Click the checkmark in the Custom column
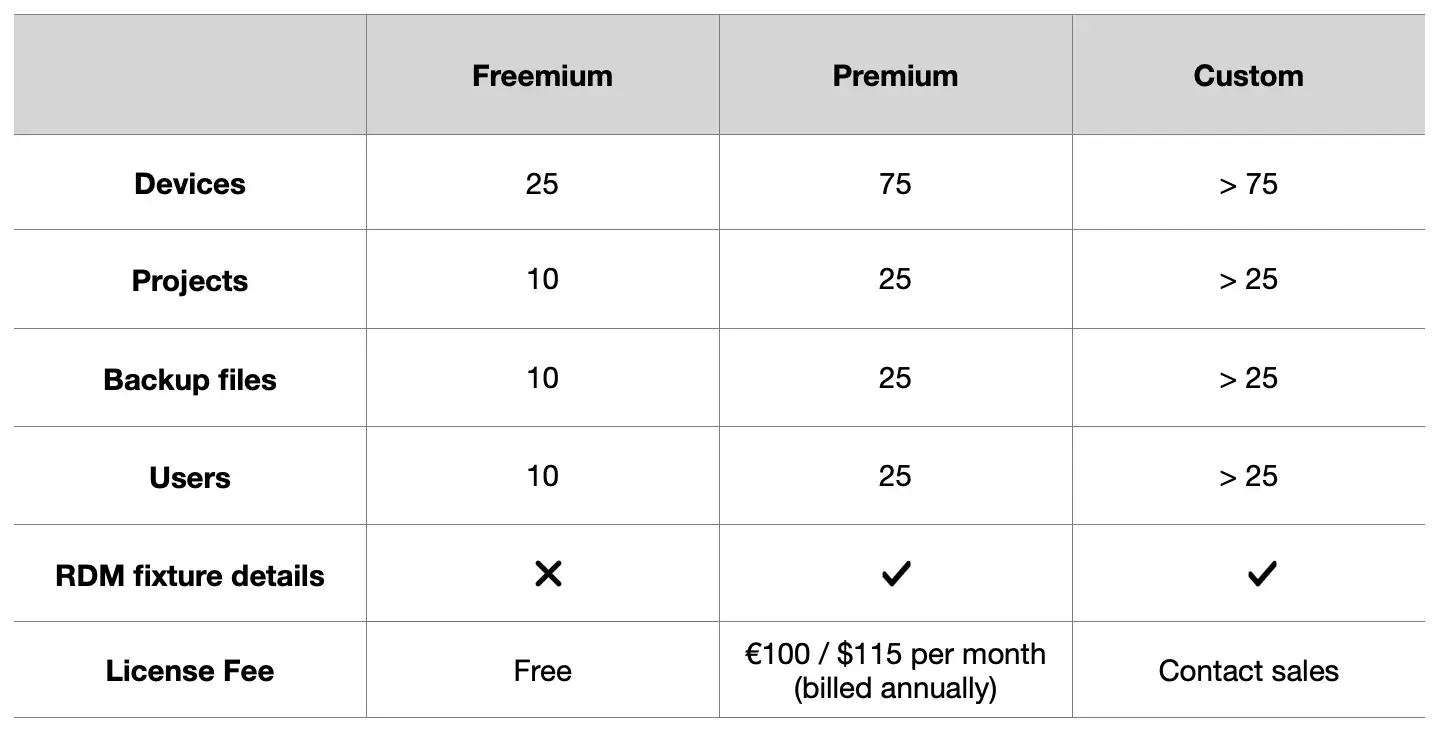 tap(1262, 574)
